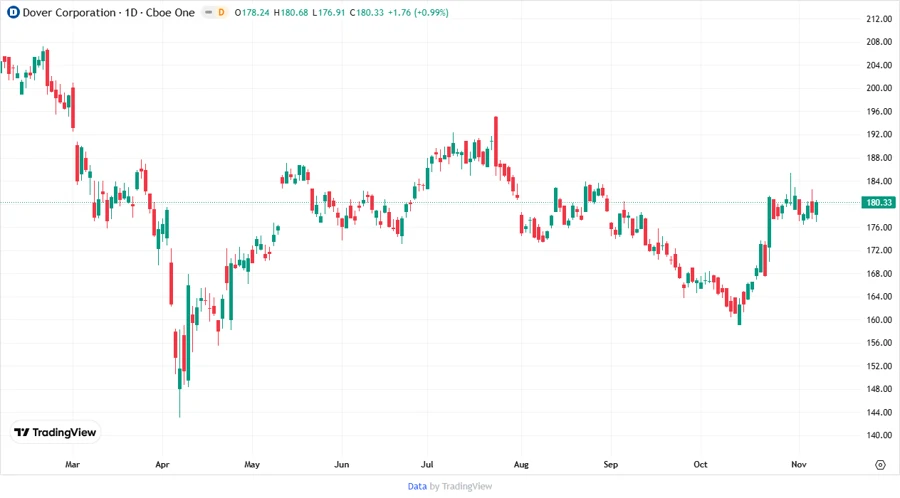Click the 204.00 price axis label
This screenshot has height=498, width=900.
[879, 65]
